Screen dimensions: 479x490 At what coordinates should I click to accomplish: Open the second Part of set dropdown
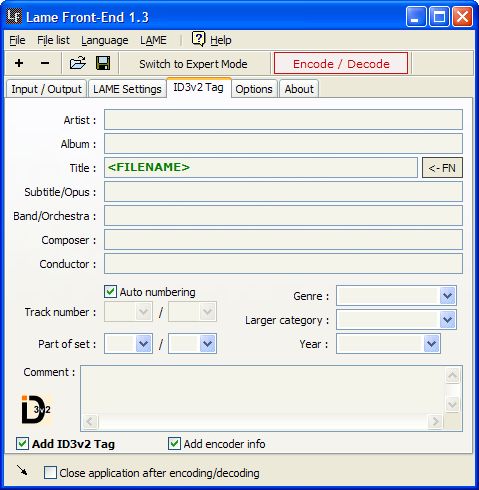208,343
